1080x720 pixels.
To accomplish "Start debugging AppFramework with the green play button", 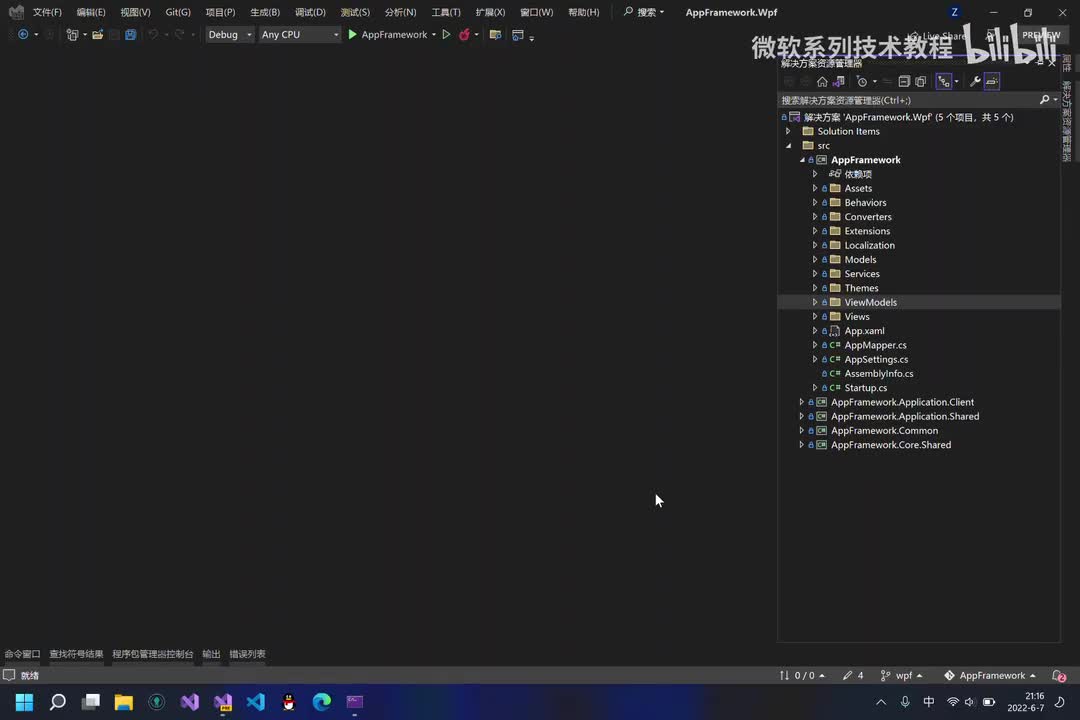I will pos(353,34).
